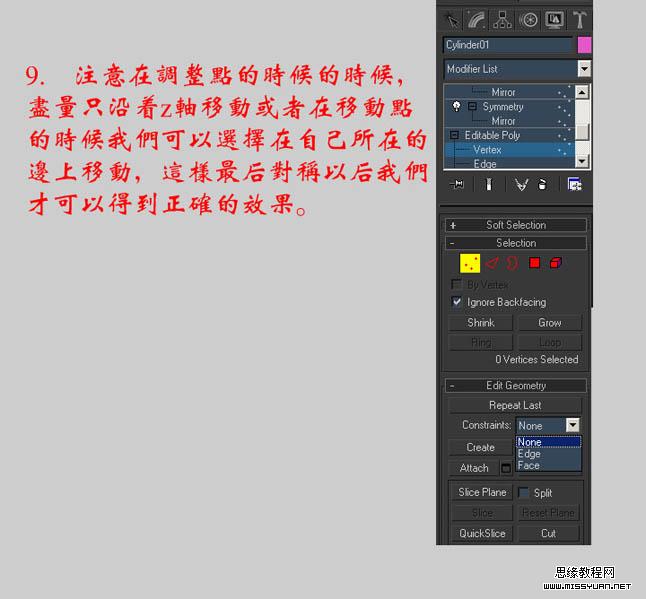Click the Shrink selection button
The width and height of the screenshot is (646, 599).
pos(480,323)
